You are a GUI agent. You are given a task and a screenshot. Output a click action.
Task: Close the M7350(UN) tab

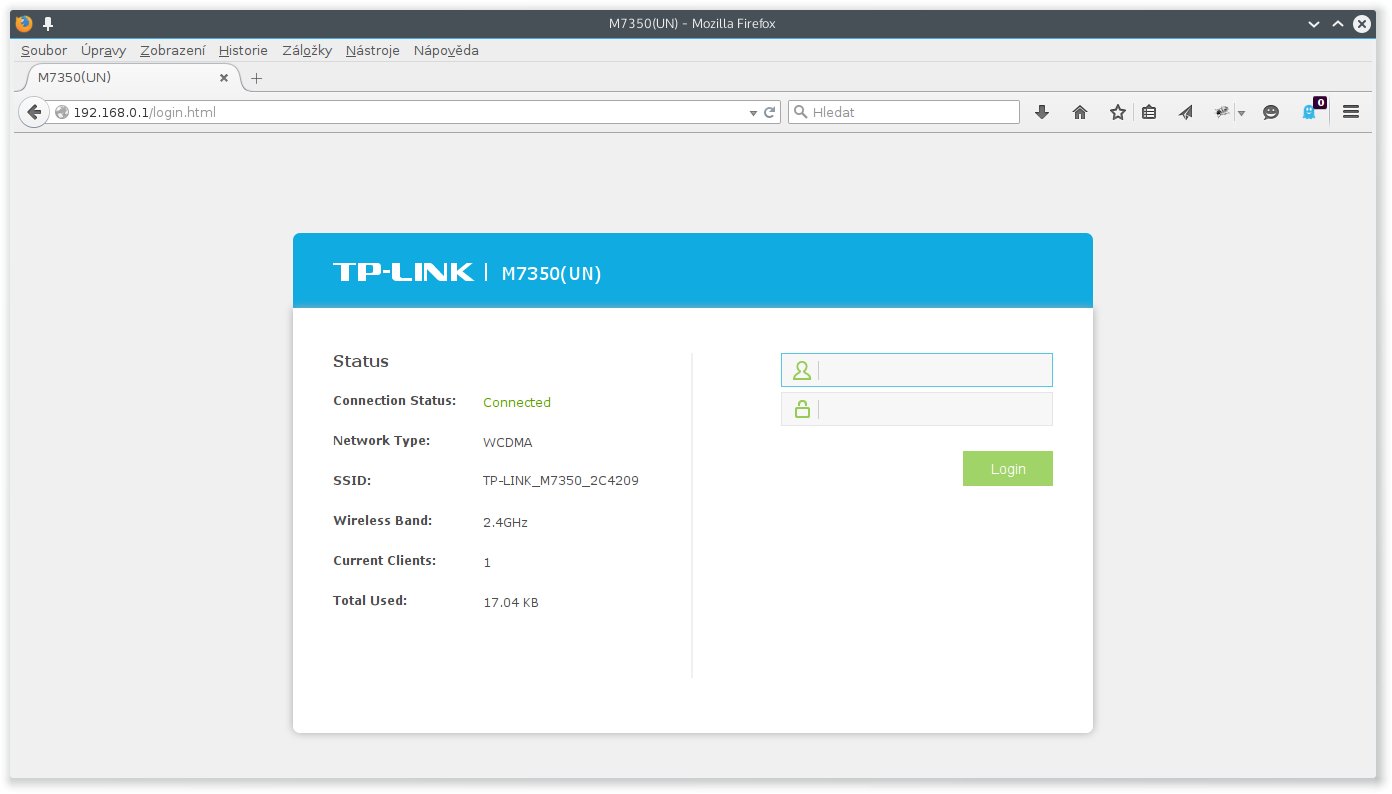point(224,77)
